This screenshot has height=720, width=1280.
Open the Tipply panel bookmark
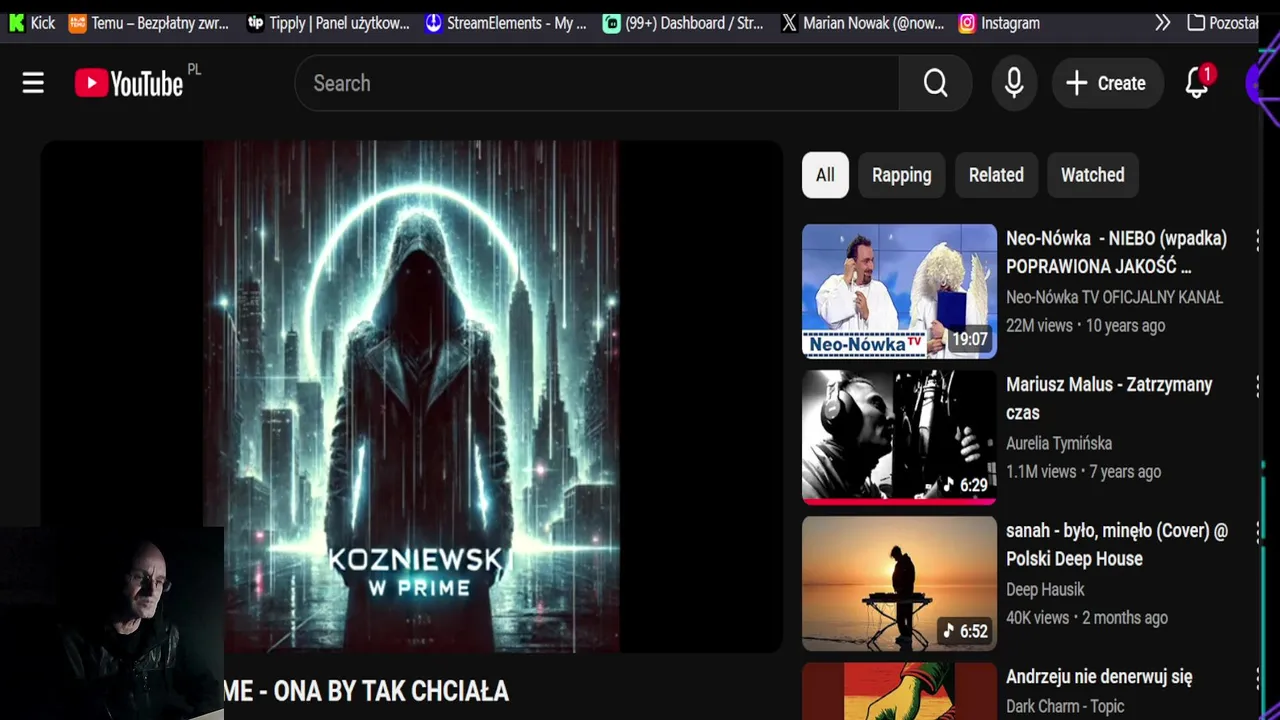(328, 23)
